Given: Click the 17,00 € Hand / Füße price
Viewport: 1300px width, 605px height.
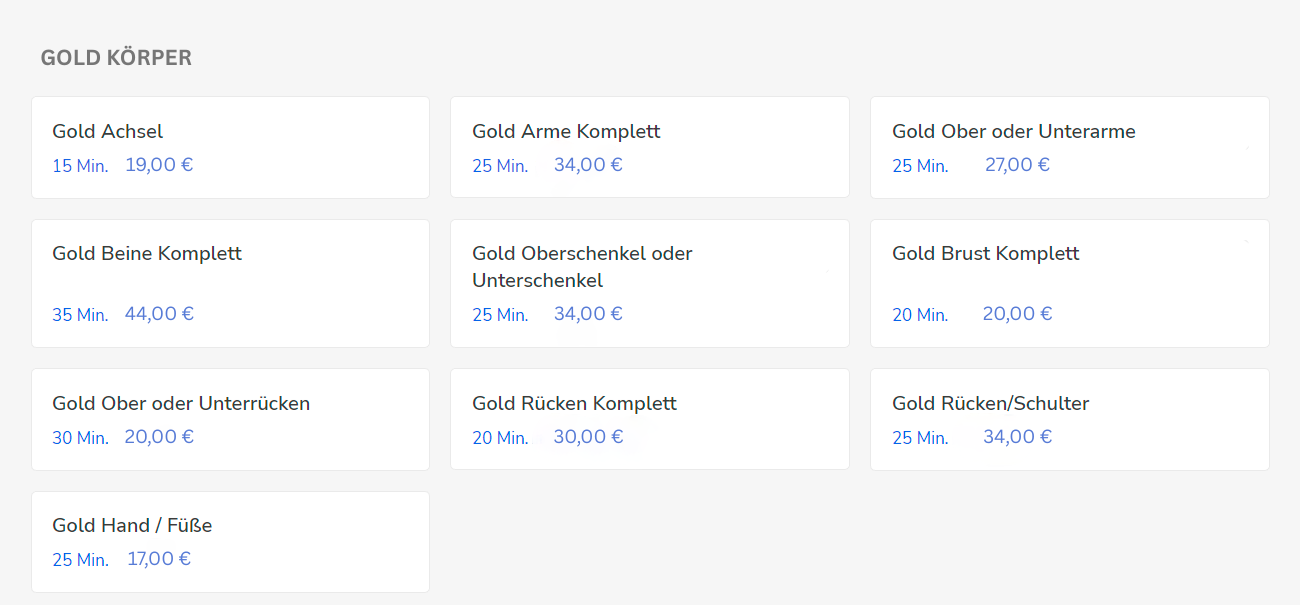Looking at the screenshot, I should pos(159,559).
